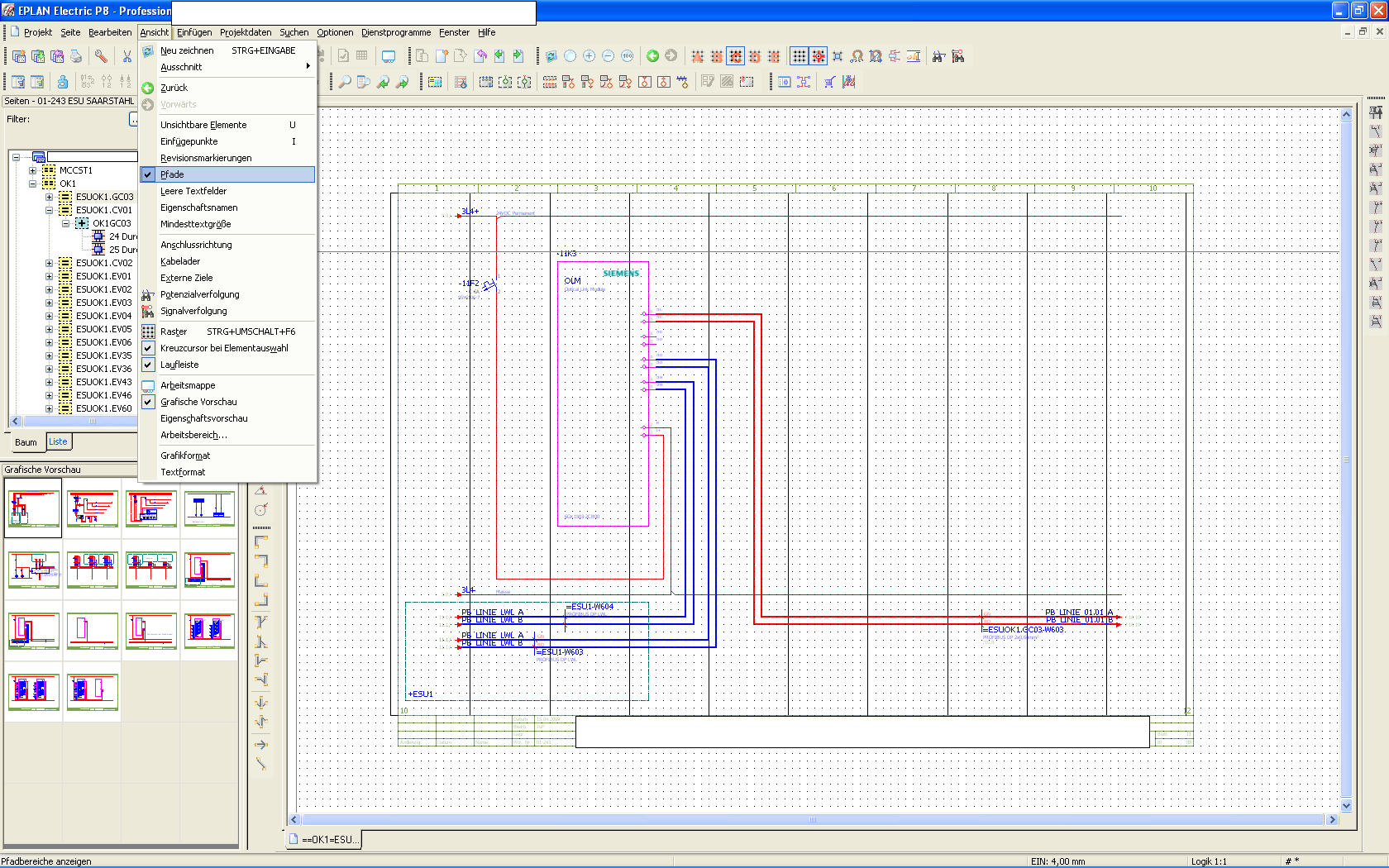Click the scissors cut icon
Screen dimensions: 1389x868
126,56
